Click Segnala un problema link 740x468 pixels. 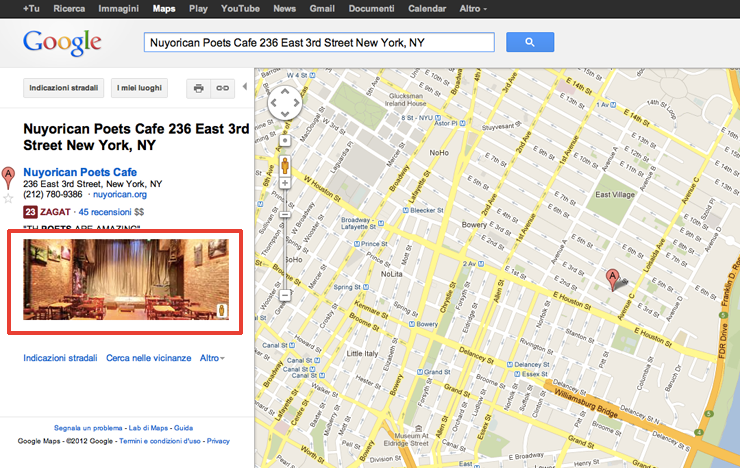point(88,428)
